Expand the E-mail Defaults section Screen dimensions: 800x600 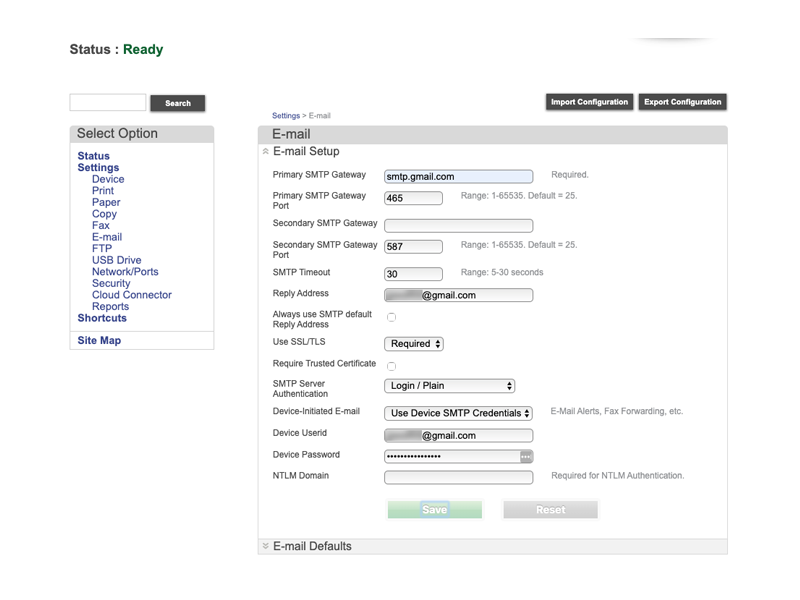(265, 546)
